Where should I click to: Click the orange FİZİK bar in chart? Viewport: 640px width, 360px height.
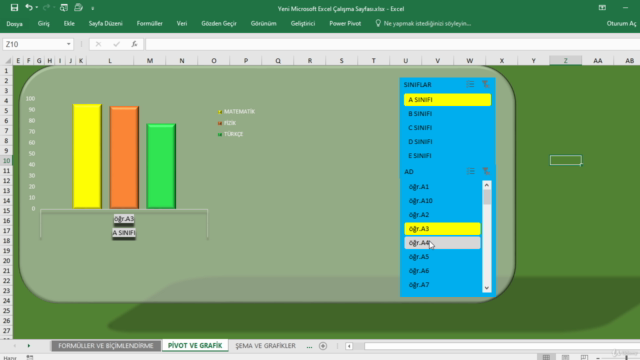click(124, 158)
